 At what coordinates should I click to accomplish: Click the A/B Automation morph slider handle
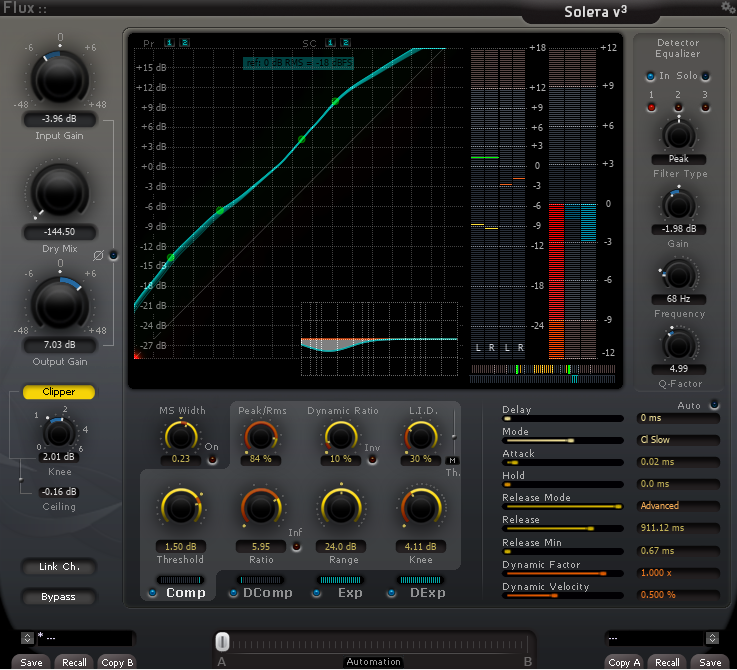click(222, 642)
